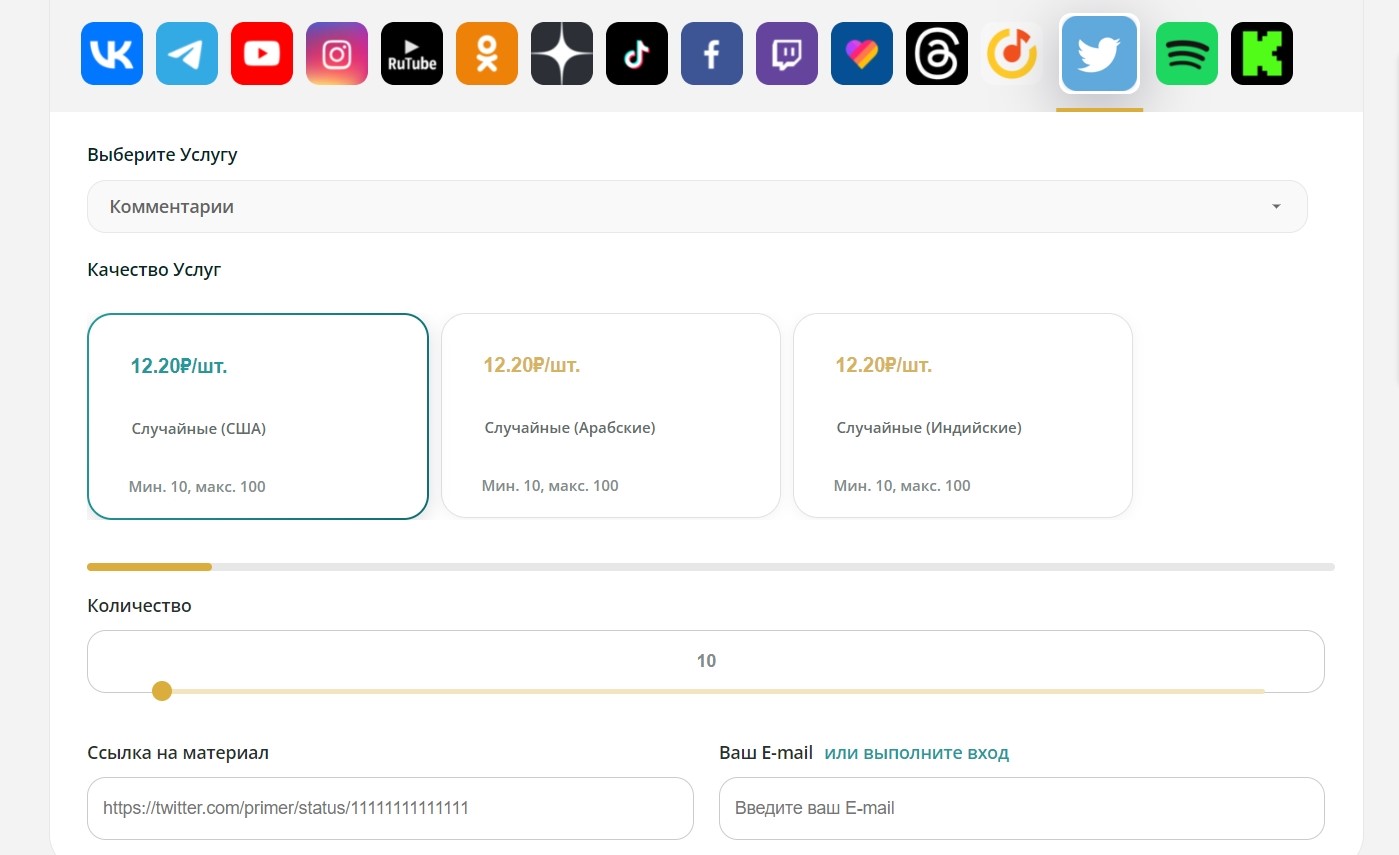Click the Выберите Услугу label

[x=163, y=155]
